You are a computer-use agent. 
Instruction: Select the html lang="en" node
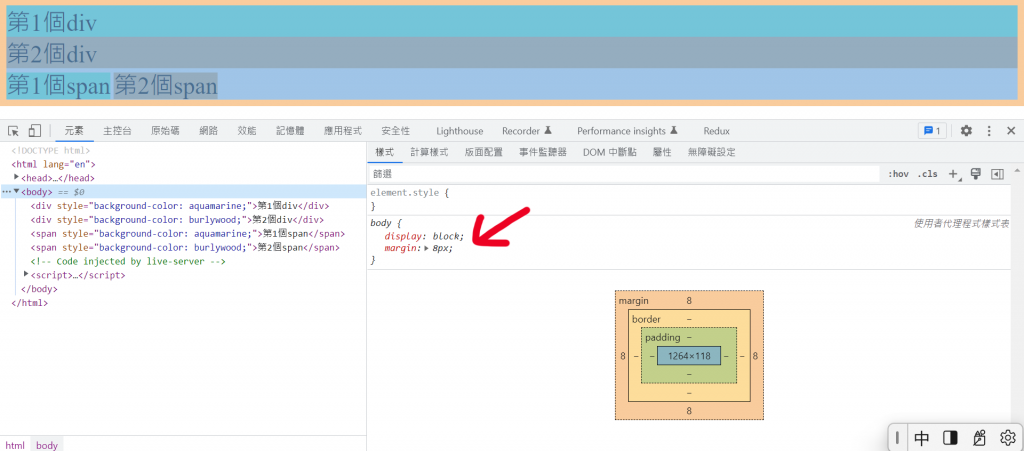click(x=54, y=164)
